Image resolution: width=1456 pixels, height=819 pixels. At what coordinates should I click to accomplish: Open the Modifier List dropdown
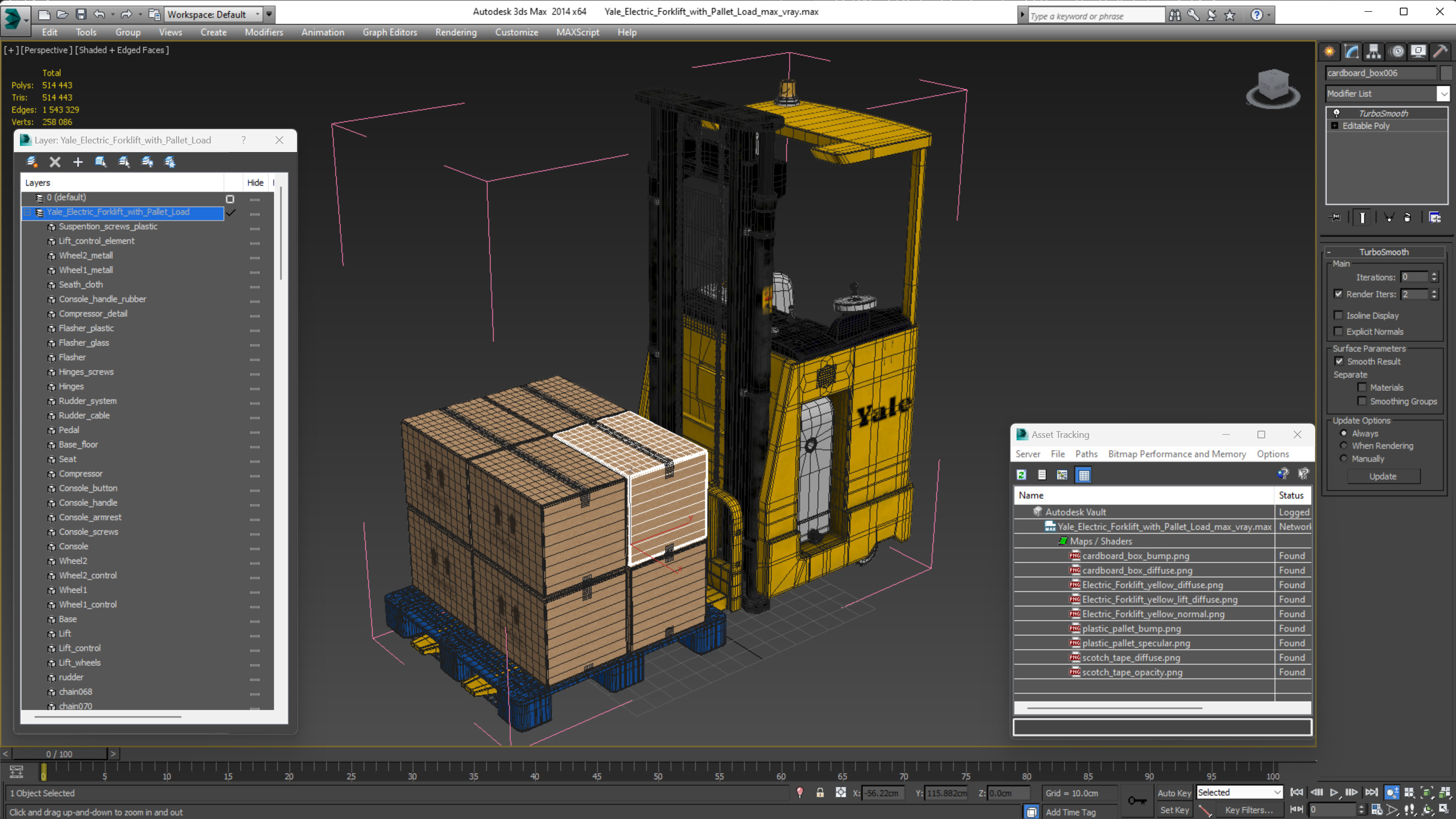coord(1444,93)
